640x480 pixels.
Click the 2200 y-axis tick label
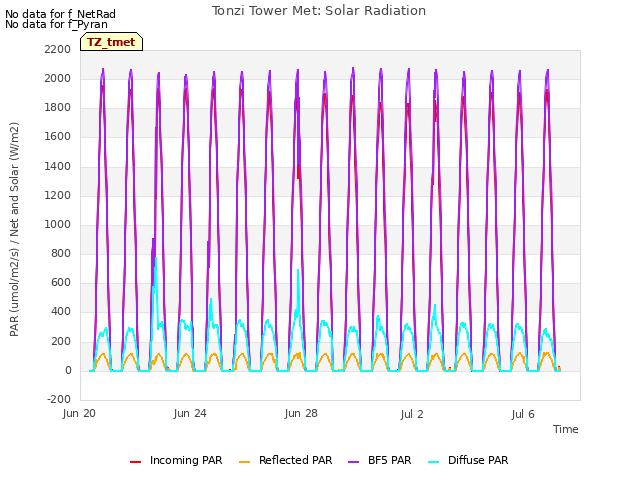click(x=58, y=49)
